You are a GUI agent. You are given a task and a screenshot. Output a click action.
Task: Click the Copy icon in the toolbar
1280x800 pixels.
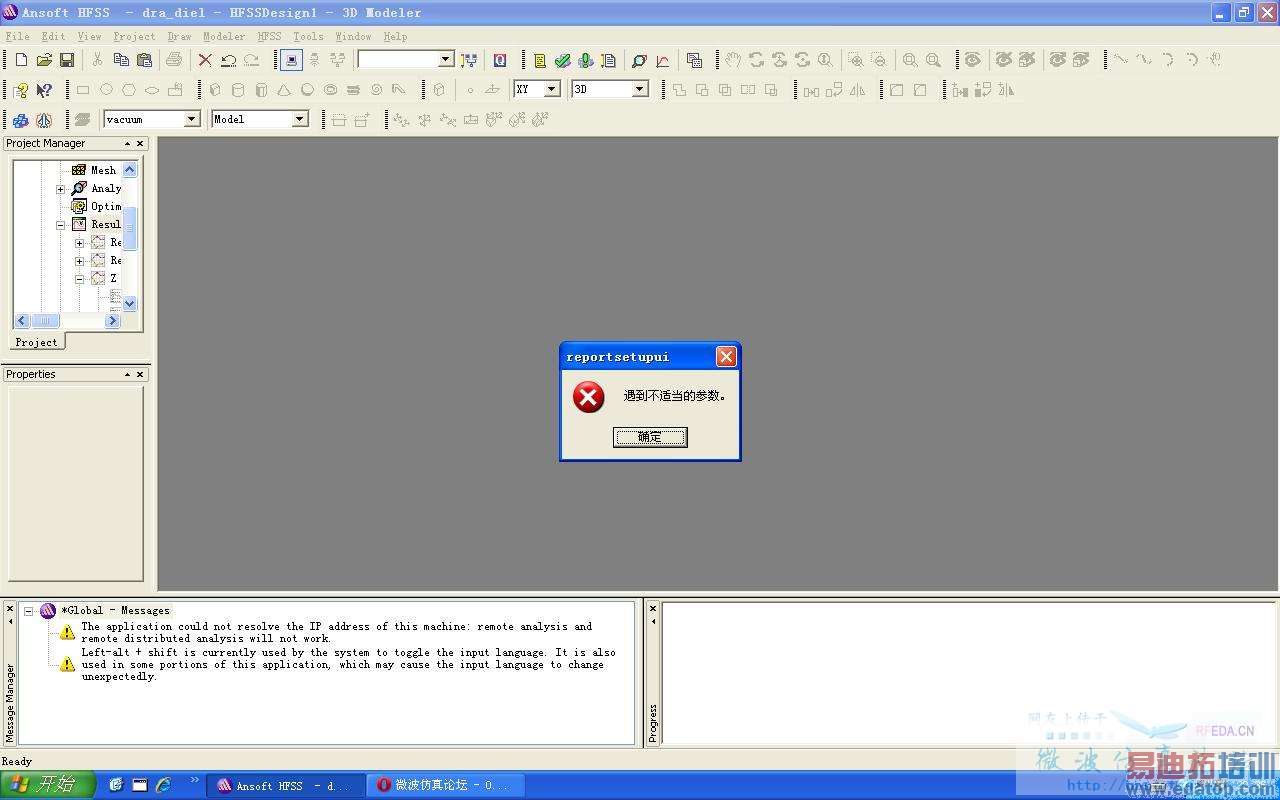click(121, 60)
